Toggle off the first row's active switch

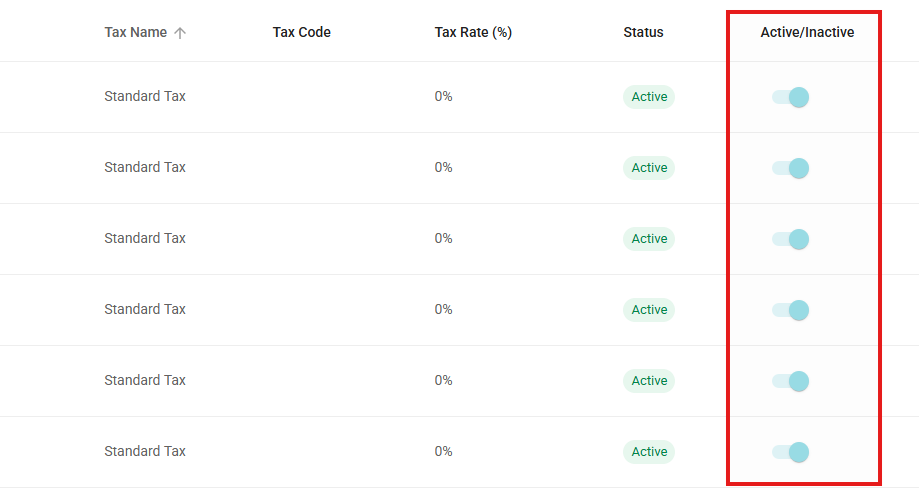791,97
